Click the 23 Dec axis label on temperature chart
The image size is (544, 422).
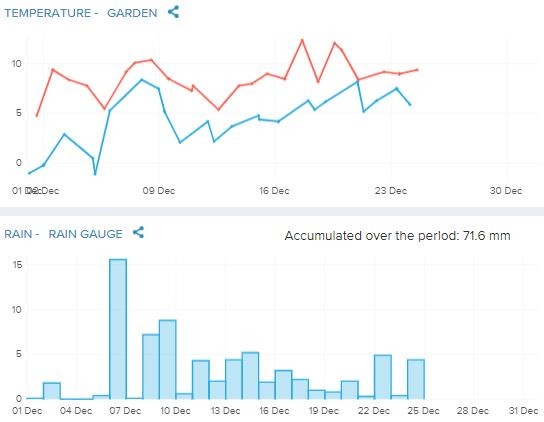coord(391,191)
